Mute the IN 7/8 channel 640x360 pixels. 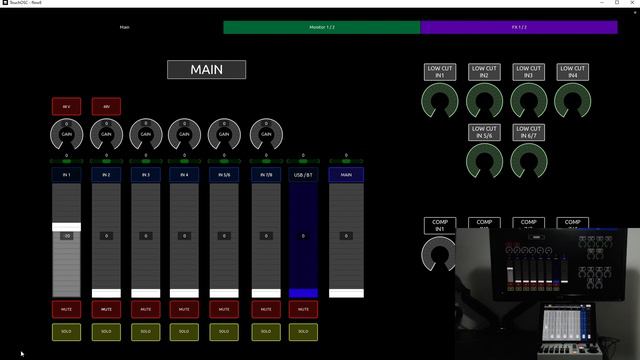pyautogui.click(x=266, y=309)
